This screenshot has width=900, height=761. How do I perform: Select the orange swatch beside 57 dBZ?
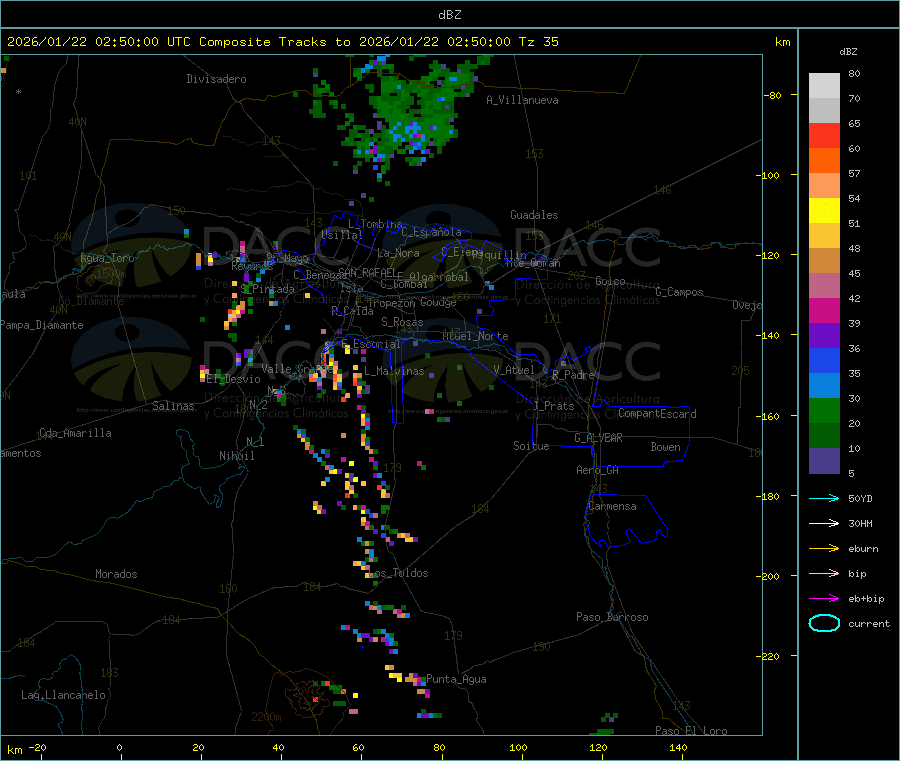coord(824,161)
